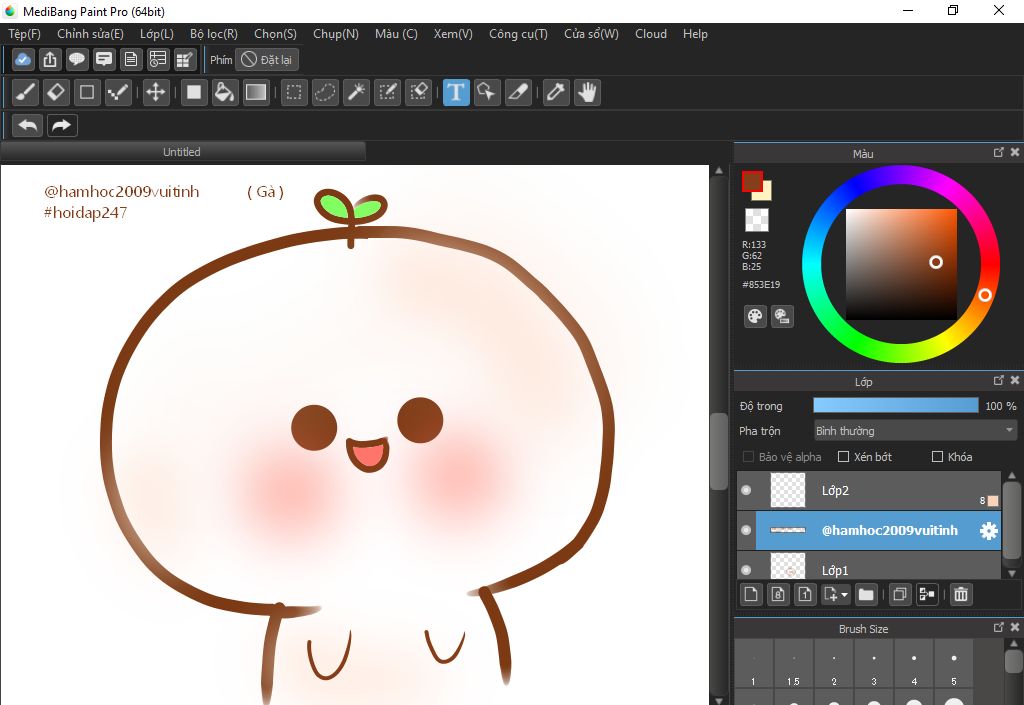The width and height of the screenshot is (1024, 705).
Task: Open the Pha trộn blend mode dropdown
Action: coord(915,431)
